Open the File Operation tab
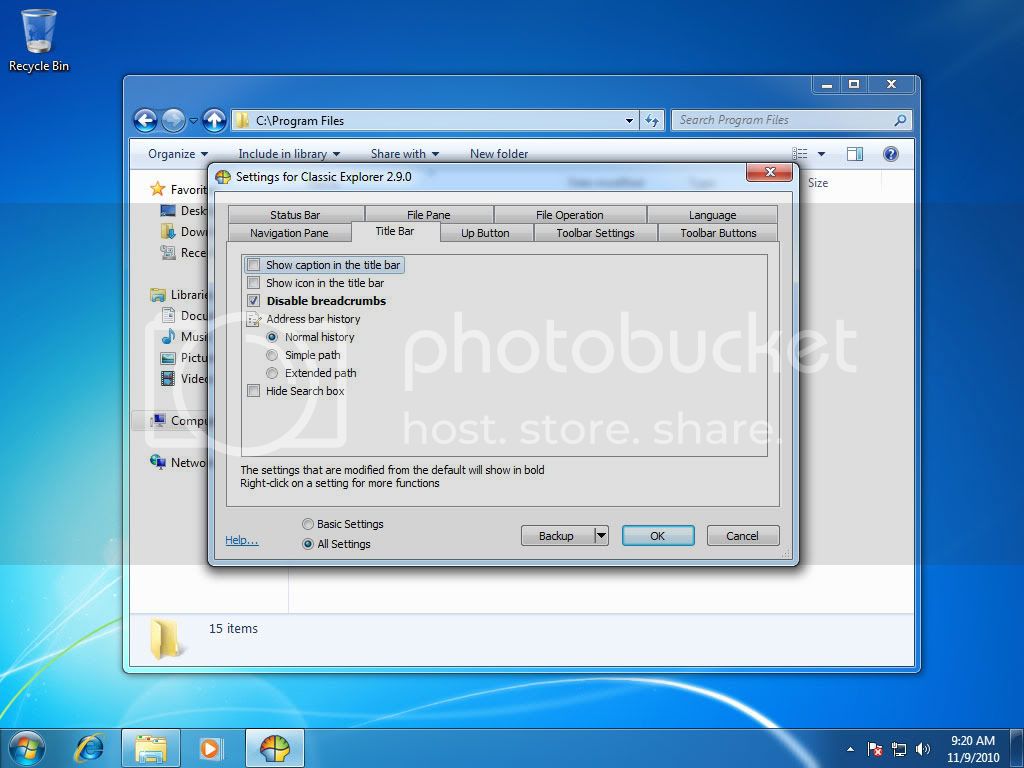 [571, 213]
